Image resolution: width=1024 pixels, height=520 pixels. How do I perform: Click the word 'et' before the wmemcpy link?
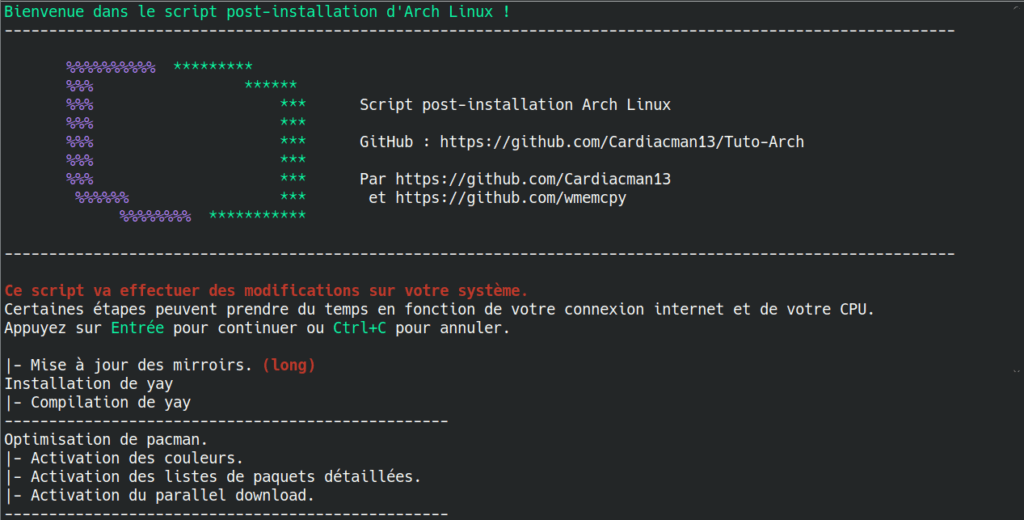click(377, 198)
